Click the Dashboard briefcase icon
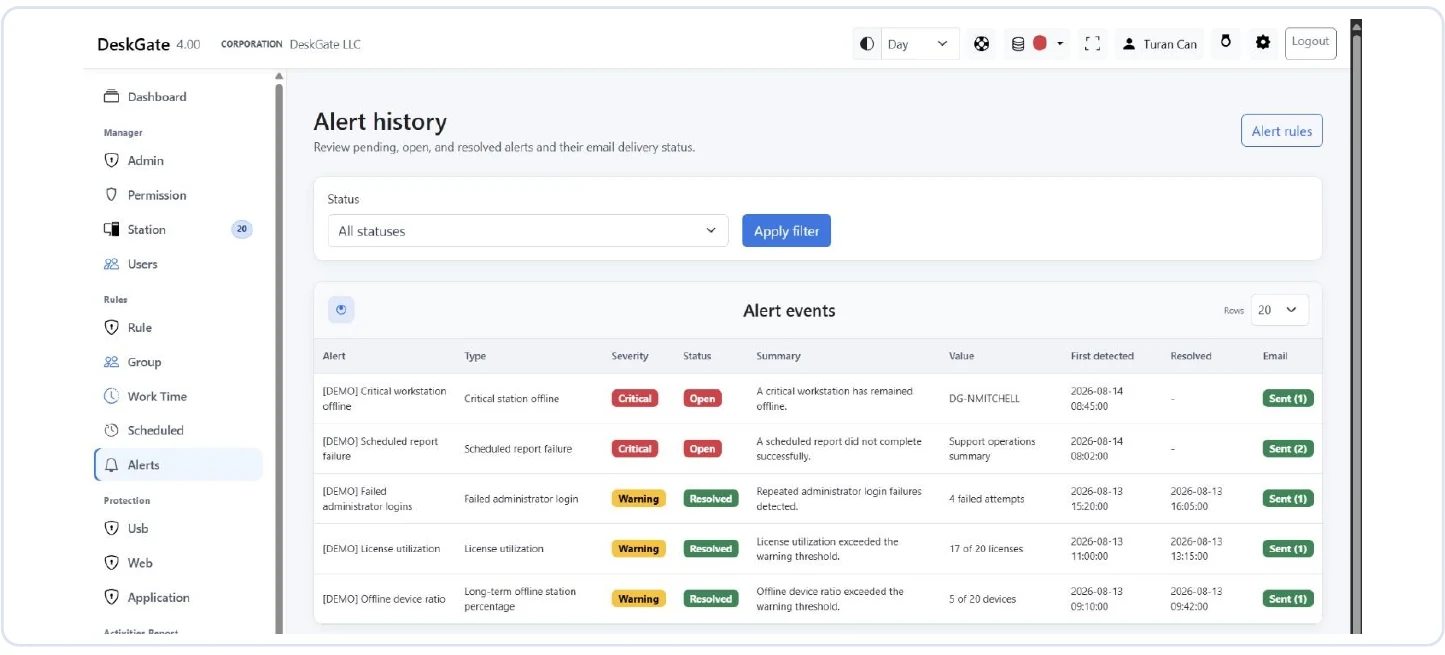The image size is (1445, 655). (x=112, y=97)
